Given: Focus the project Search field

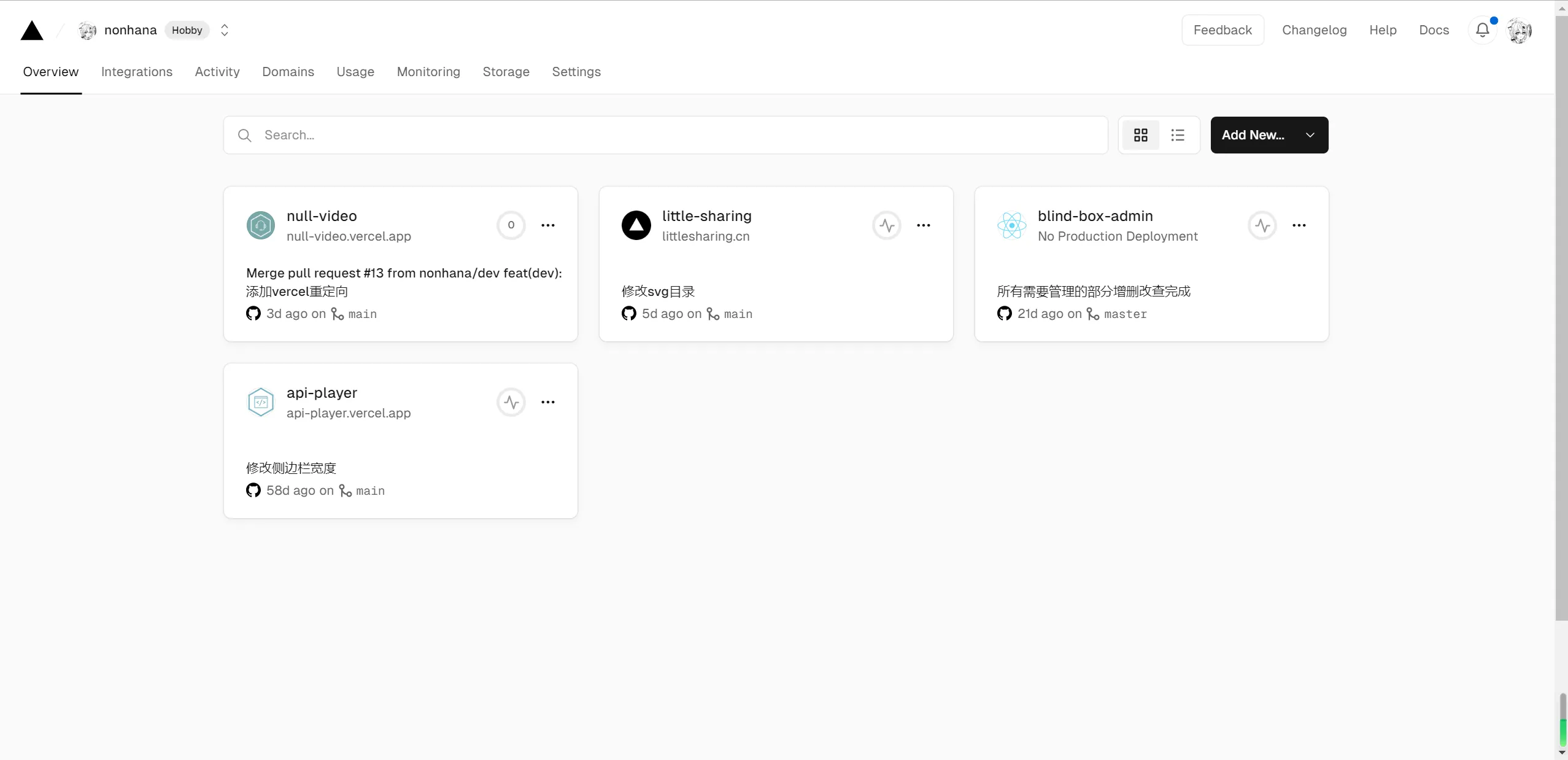Looking at the screenshot, I should [x=665, y=135].
